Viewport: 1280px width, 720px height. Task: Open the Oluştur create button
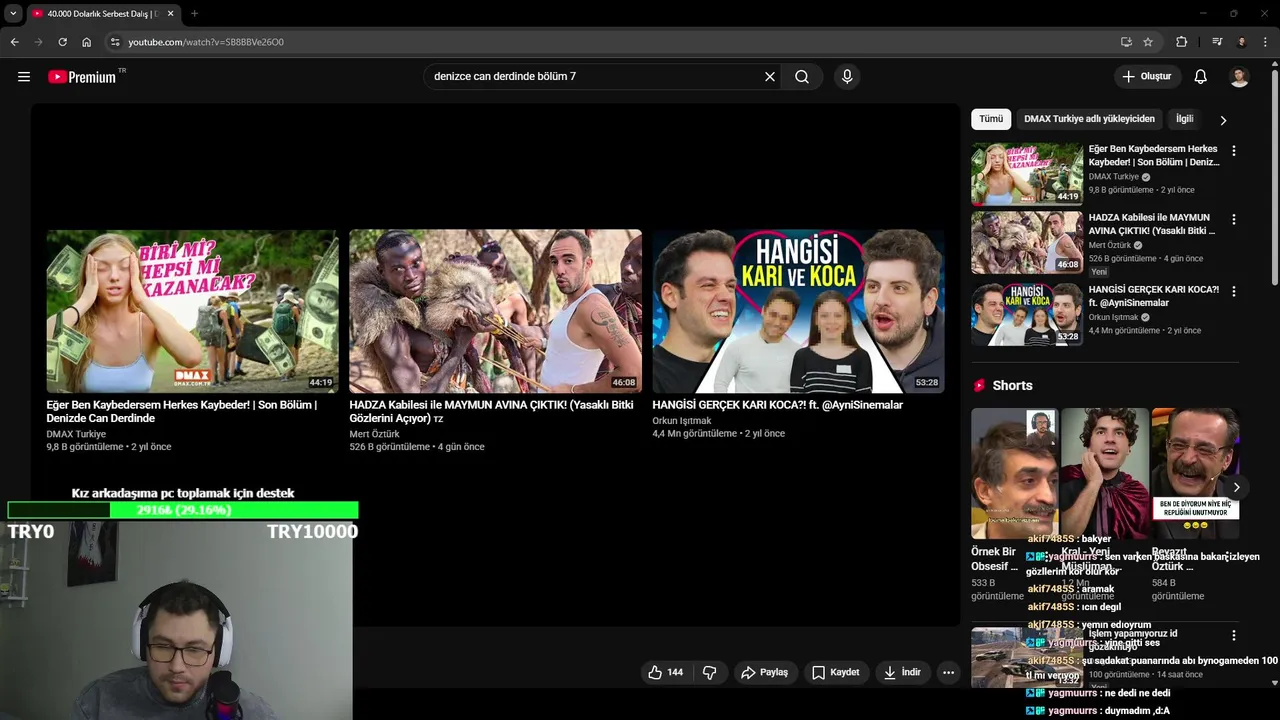pos(1147,76)
